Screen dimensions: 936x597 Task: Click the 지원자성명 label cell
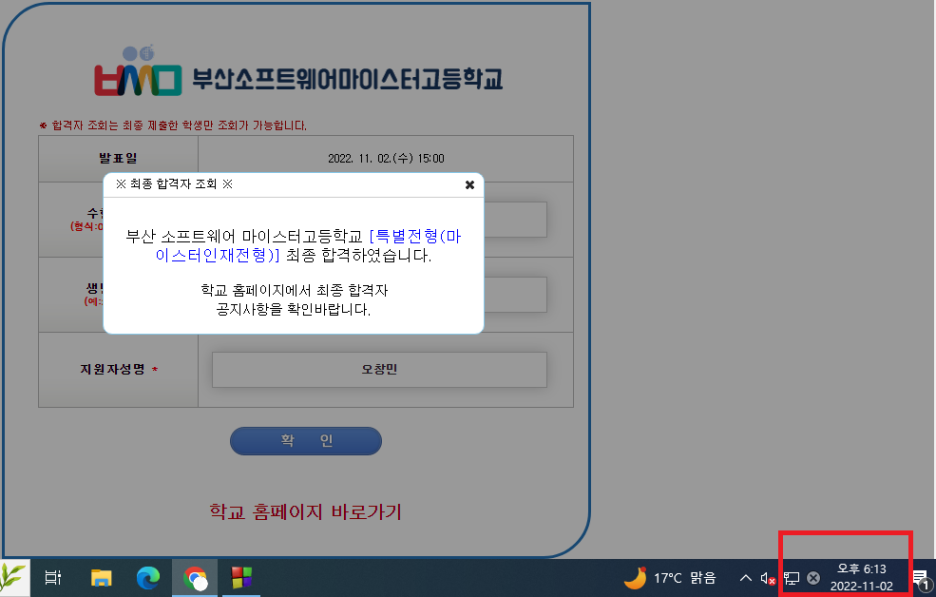coord(118,370)
